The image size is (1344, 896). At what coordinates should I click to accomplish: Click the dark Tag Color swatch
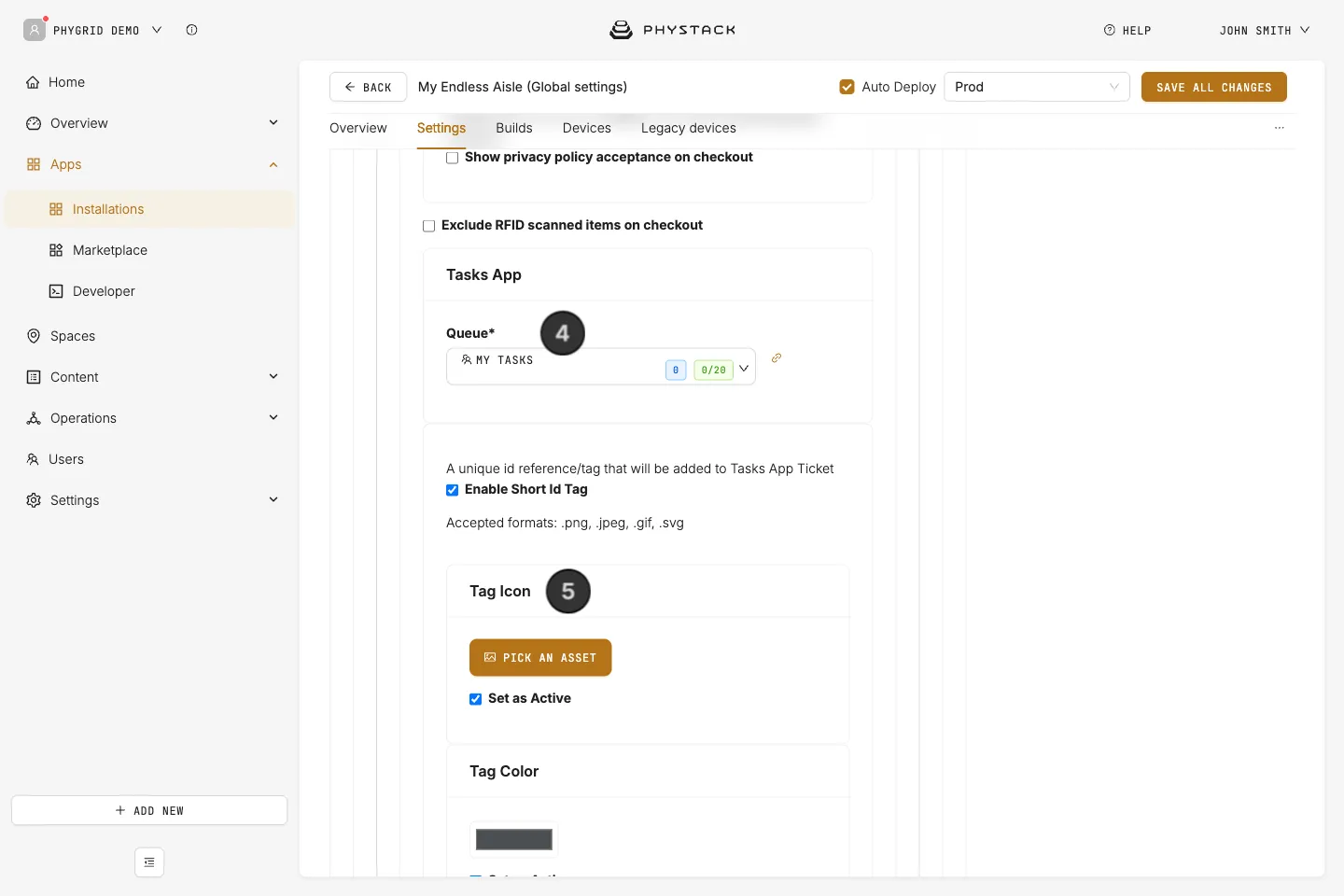coord(514,839)
